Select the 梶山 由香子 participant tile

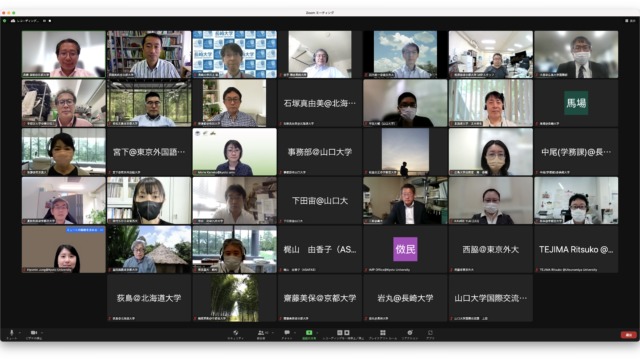tap(320, 249)
